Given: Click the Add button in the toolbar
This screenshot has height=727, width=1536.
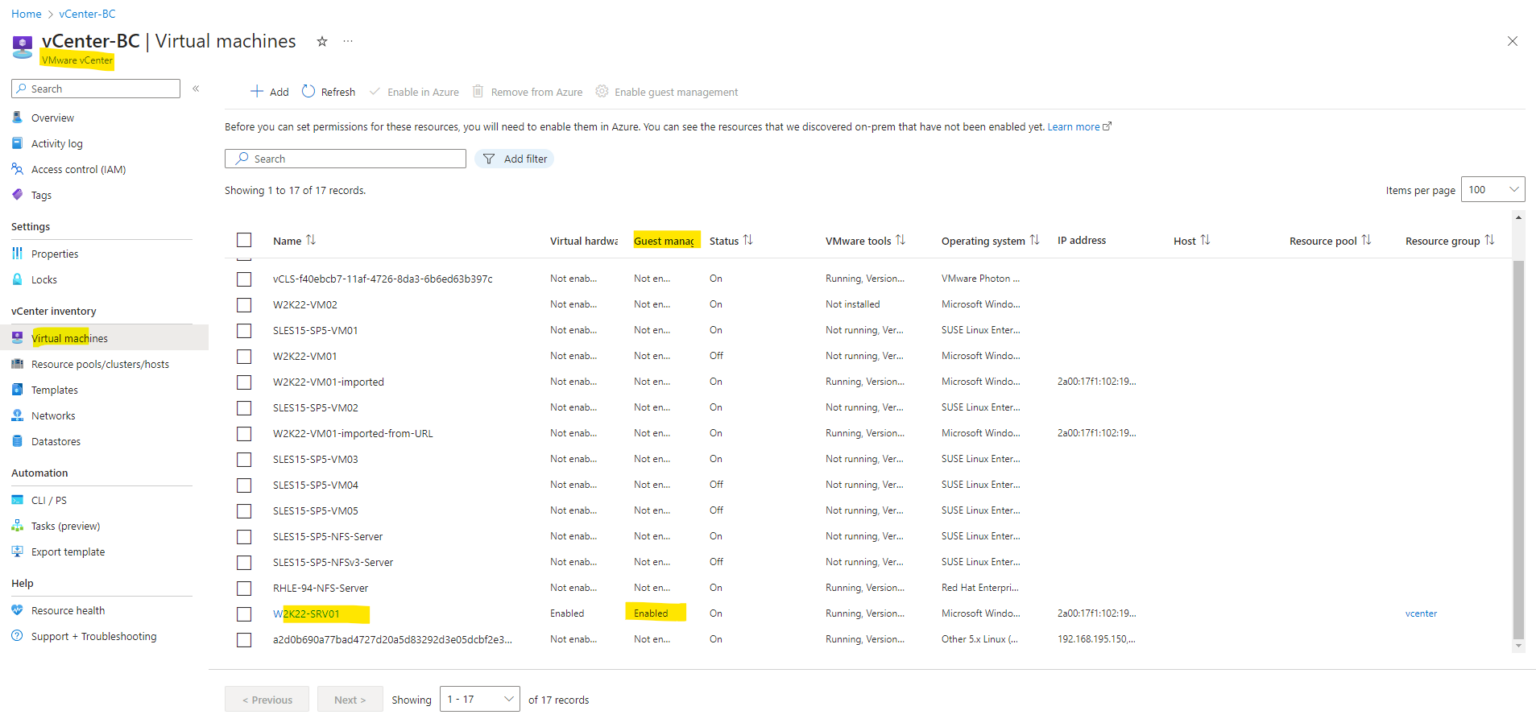Looking at the screenshot, I should pos(269,91).
